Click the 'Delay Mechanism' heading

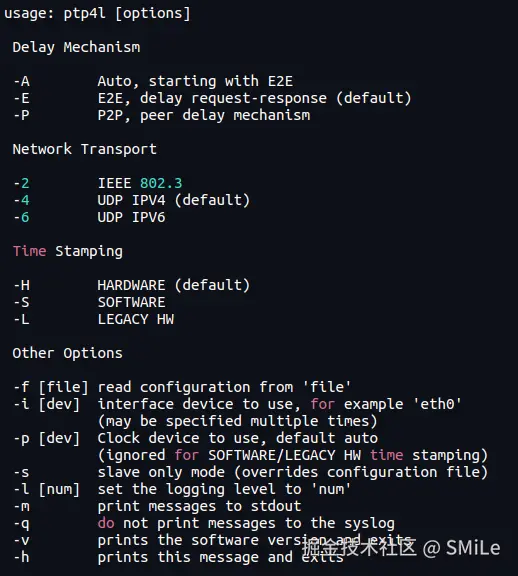(x=76, y=47)
